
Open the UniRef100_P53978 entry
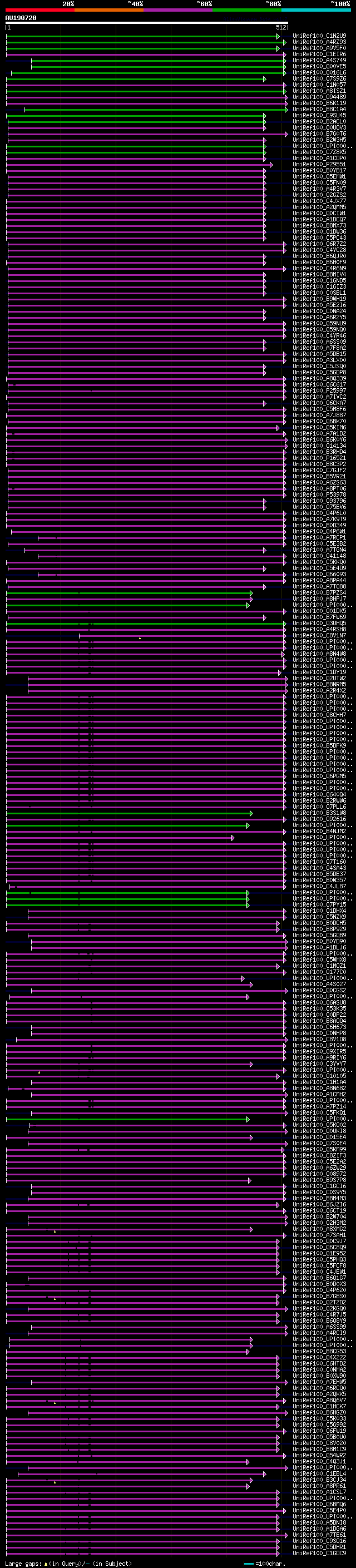(x=319, y=494)
